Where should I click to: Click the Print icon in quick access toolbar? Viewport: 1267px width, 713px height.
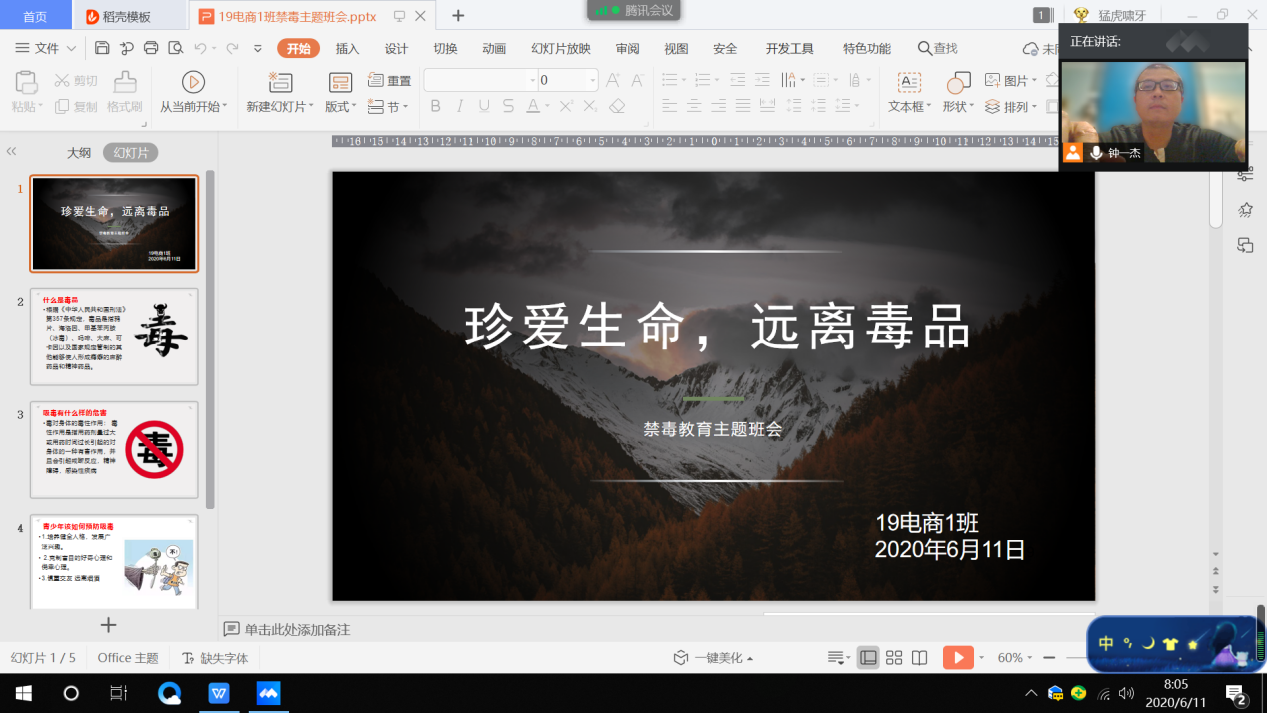tap(151, 48)
